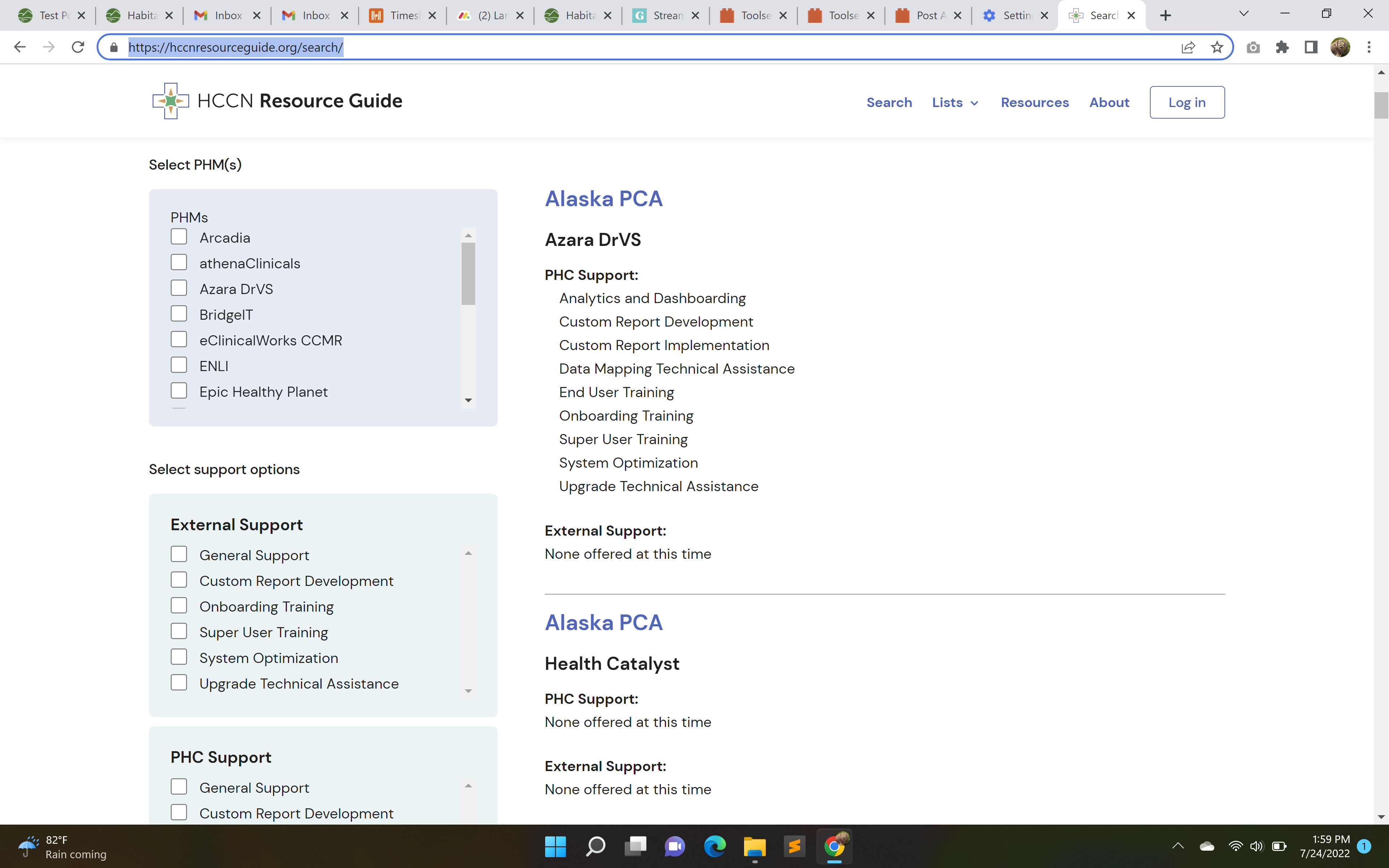
Task: Close the current Search browser tab
Action: coord(1131,16)
